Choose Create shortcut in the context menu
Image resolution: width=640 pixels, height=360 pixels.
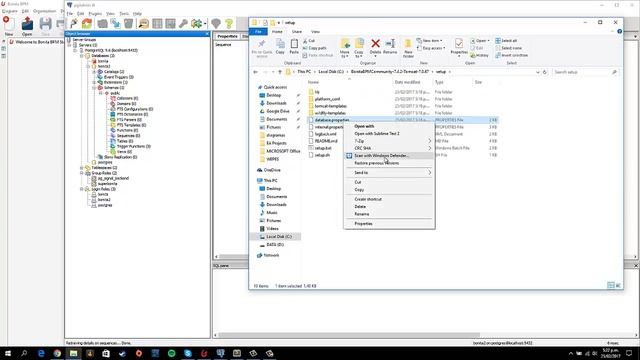[x=368, y=199]
